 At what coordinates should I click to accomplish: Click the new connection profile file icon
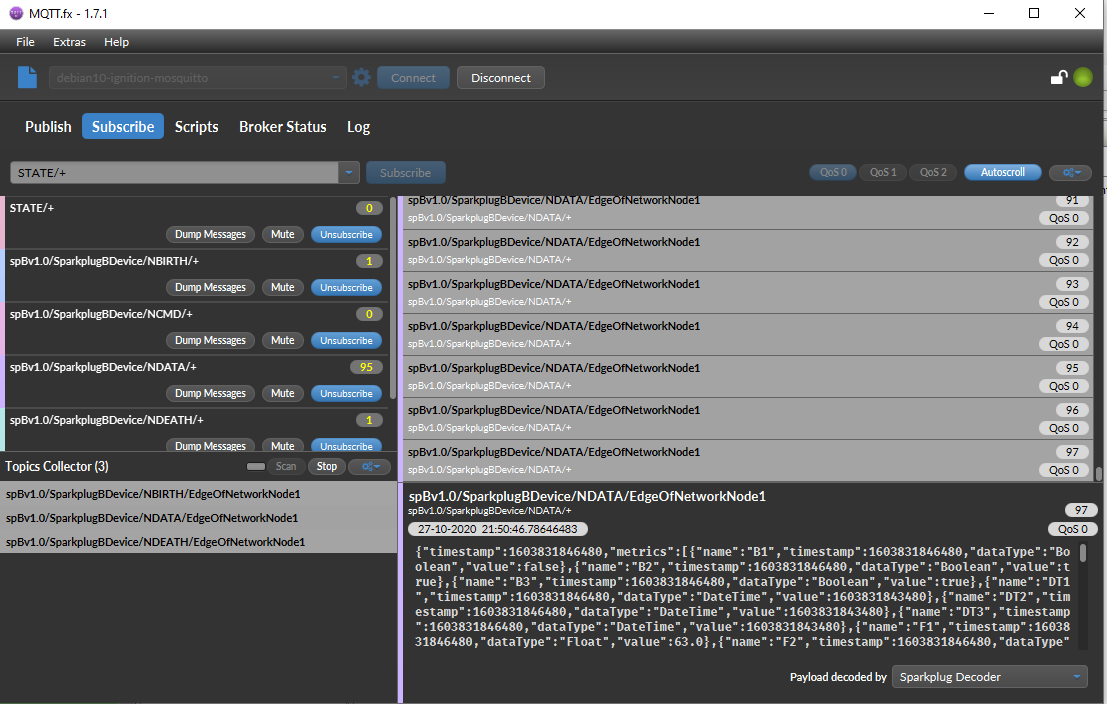[x=28, y=77]
